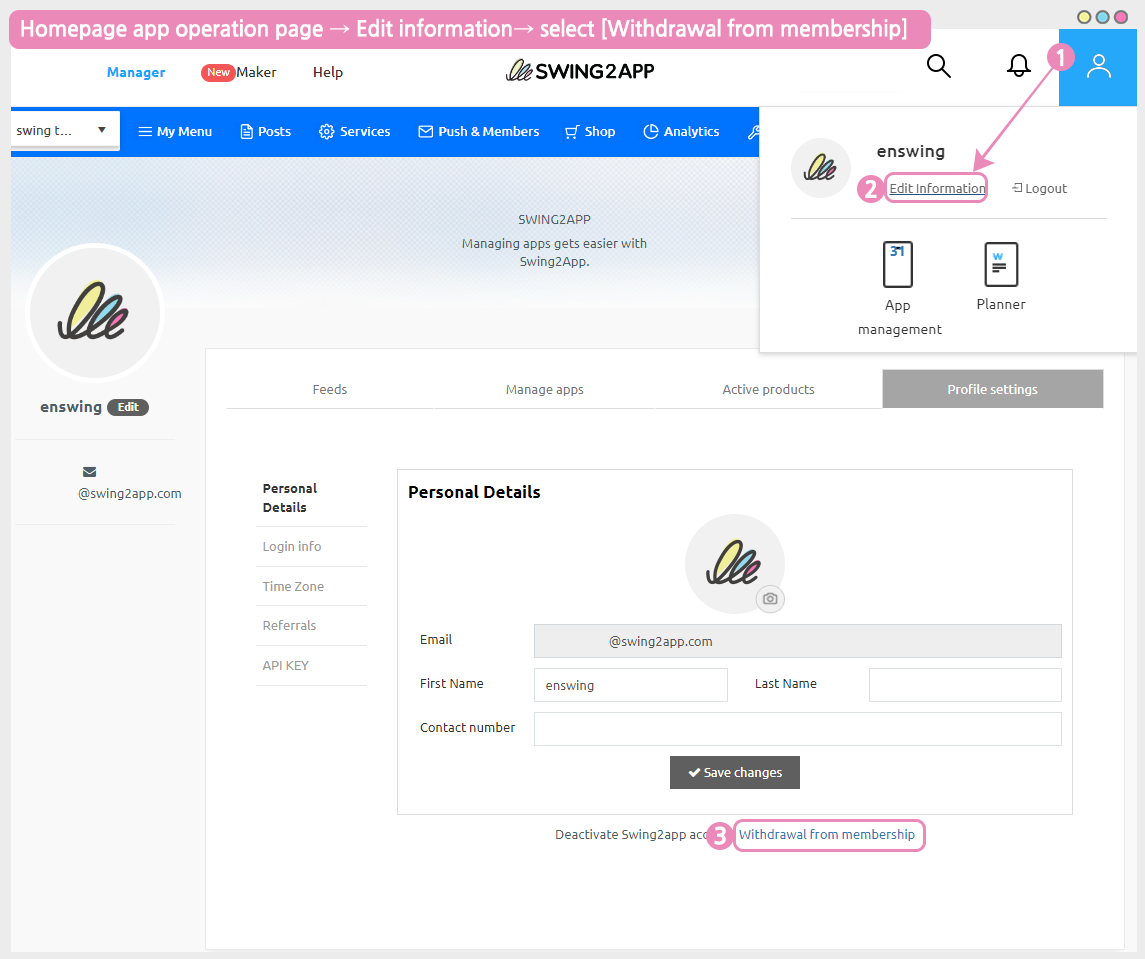Open the Planner document icon
1145x959 pixels.
(x=1001, y=265)
